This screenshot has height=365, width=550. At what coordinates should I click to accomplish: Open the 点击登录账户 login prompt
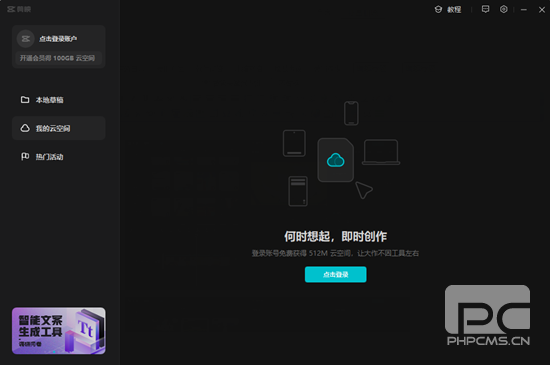click(x=58, y=39)
